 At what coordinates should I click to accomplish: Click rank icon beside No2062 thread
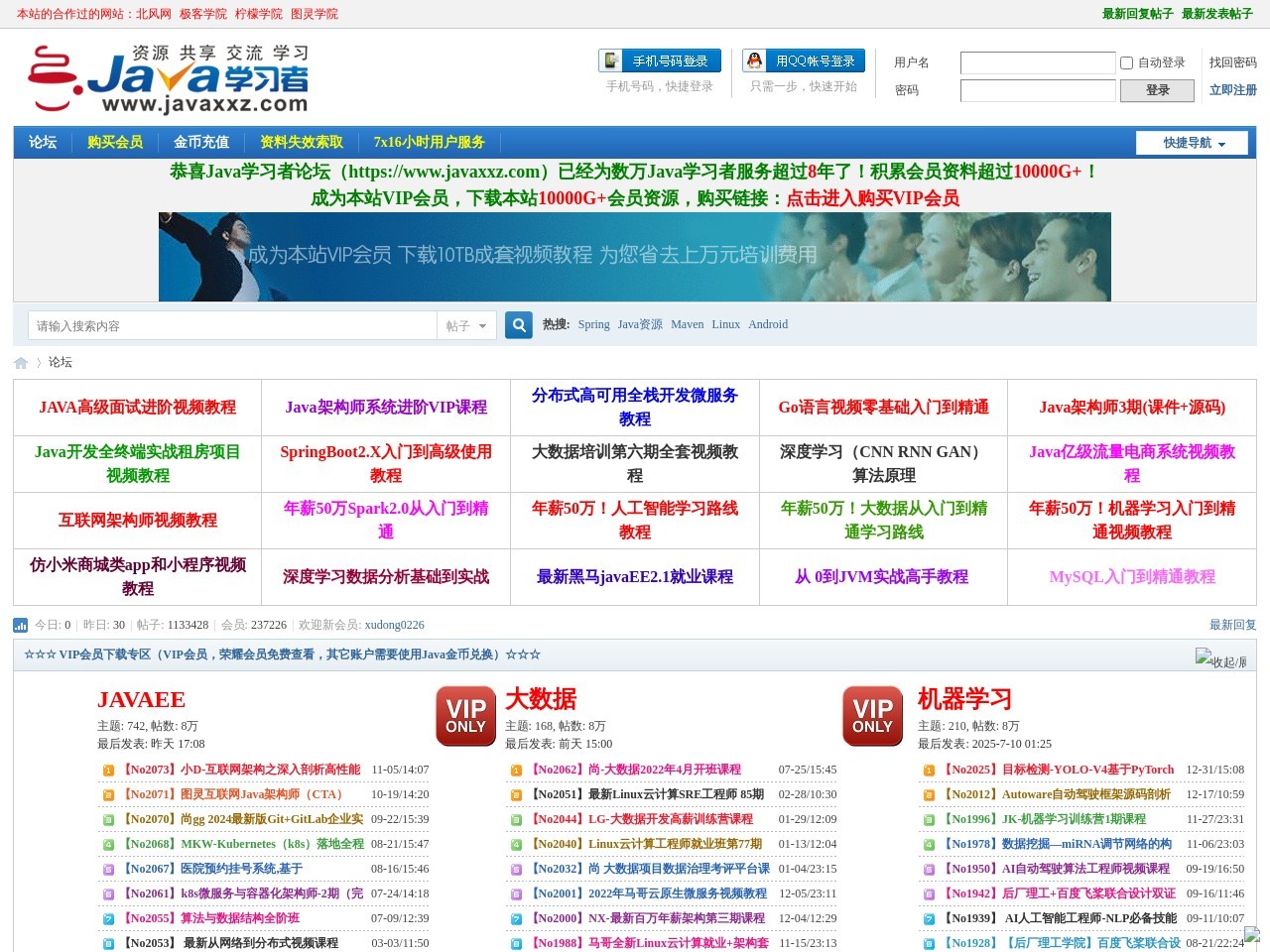point(516,771)
